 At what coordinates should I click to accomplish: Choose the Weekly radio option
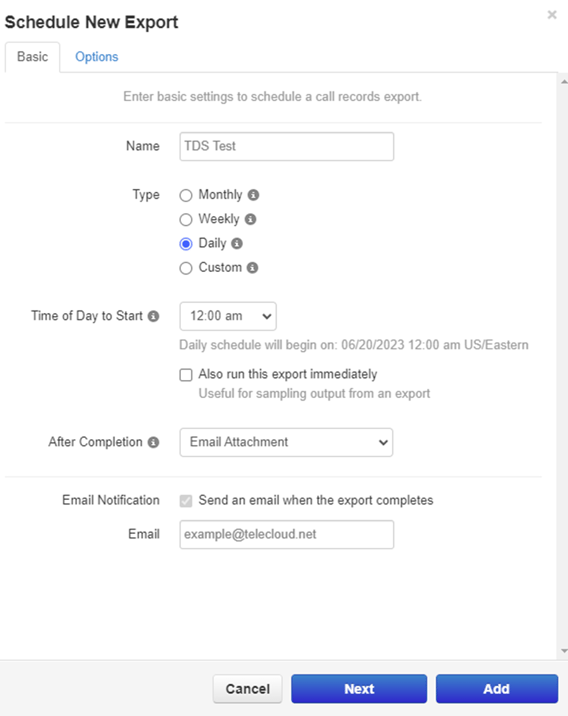click(x=186, y=220)
